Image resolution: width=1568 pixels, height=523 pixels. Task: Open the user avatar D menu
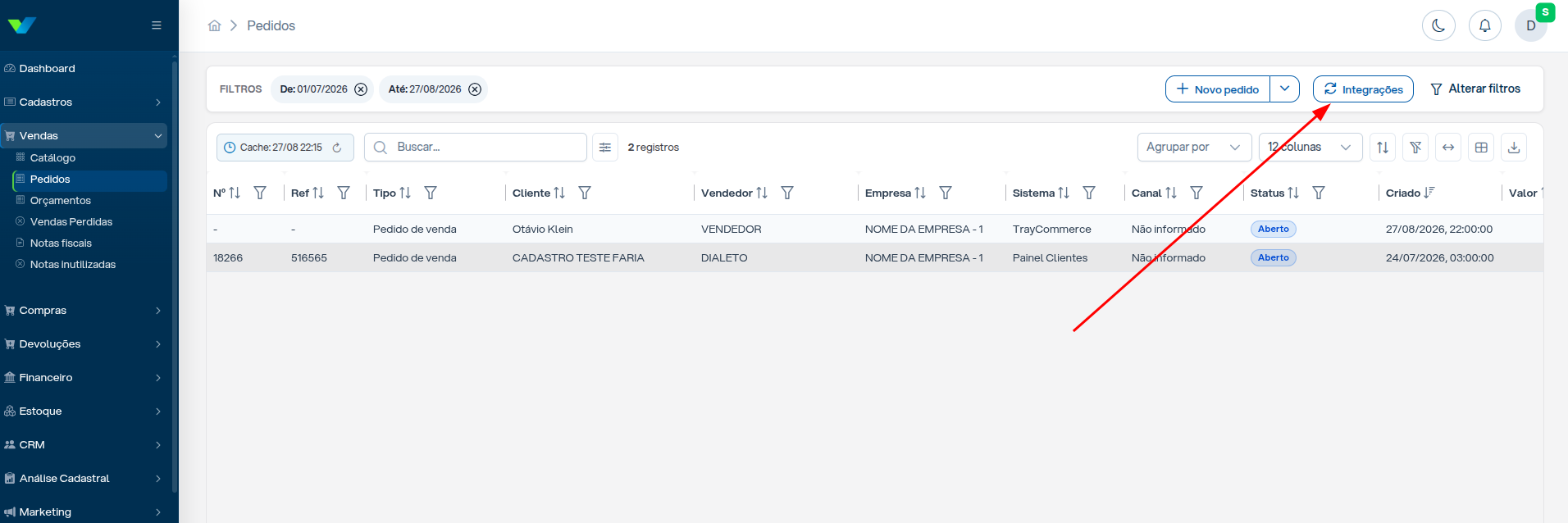(1530, 25)
